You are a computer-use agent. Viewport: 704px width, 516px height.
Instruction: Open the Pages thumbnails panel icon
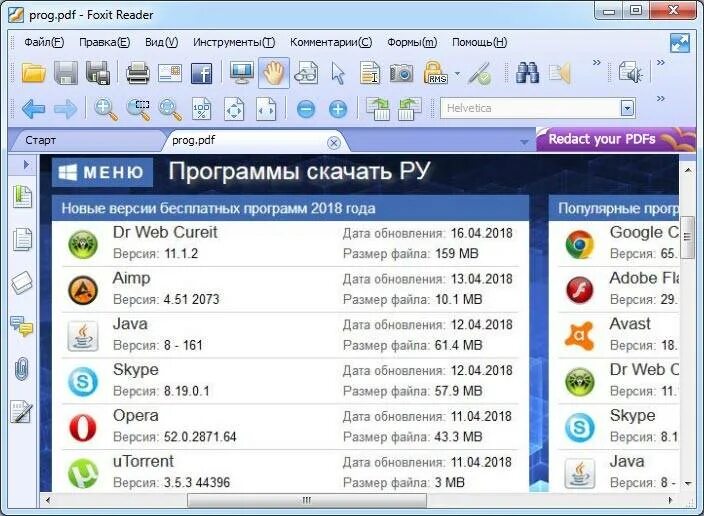pos(22,239)
